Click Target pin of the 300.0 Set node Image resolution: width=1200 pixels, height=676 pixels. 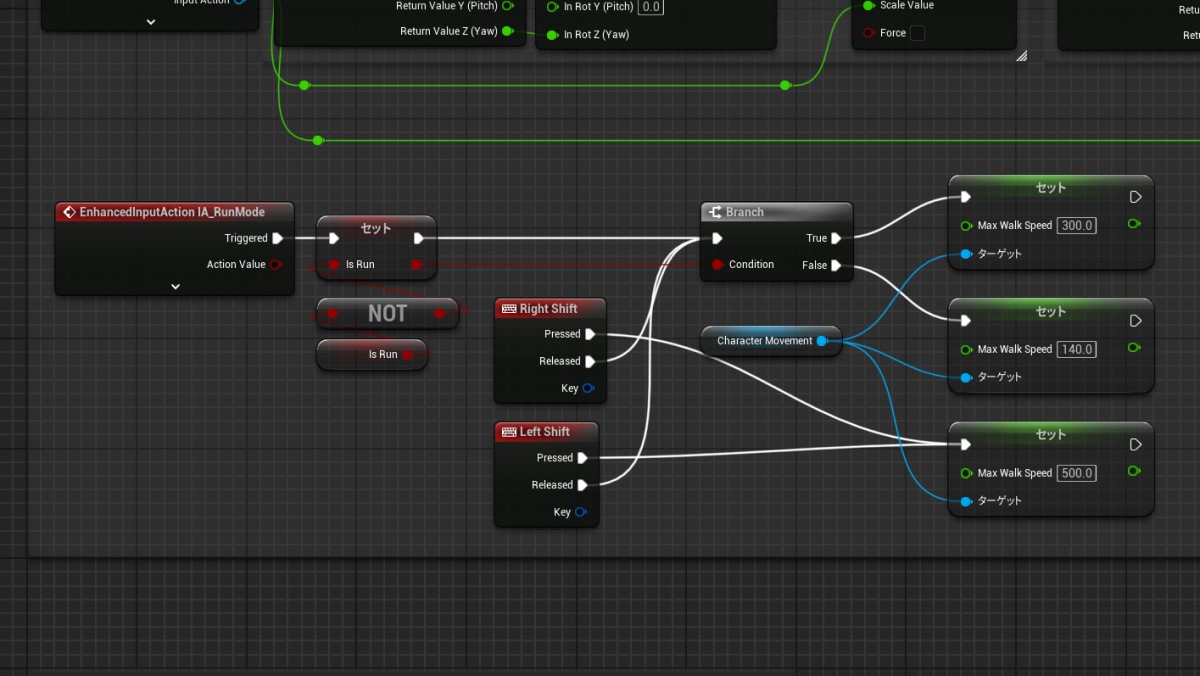pyautogui.click(x=966, y=254)
